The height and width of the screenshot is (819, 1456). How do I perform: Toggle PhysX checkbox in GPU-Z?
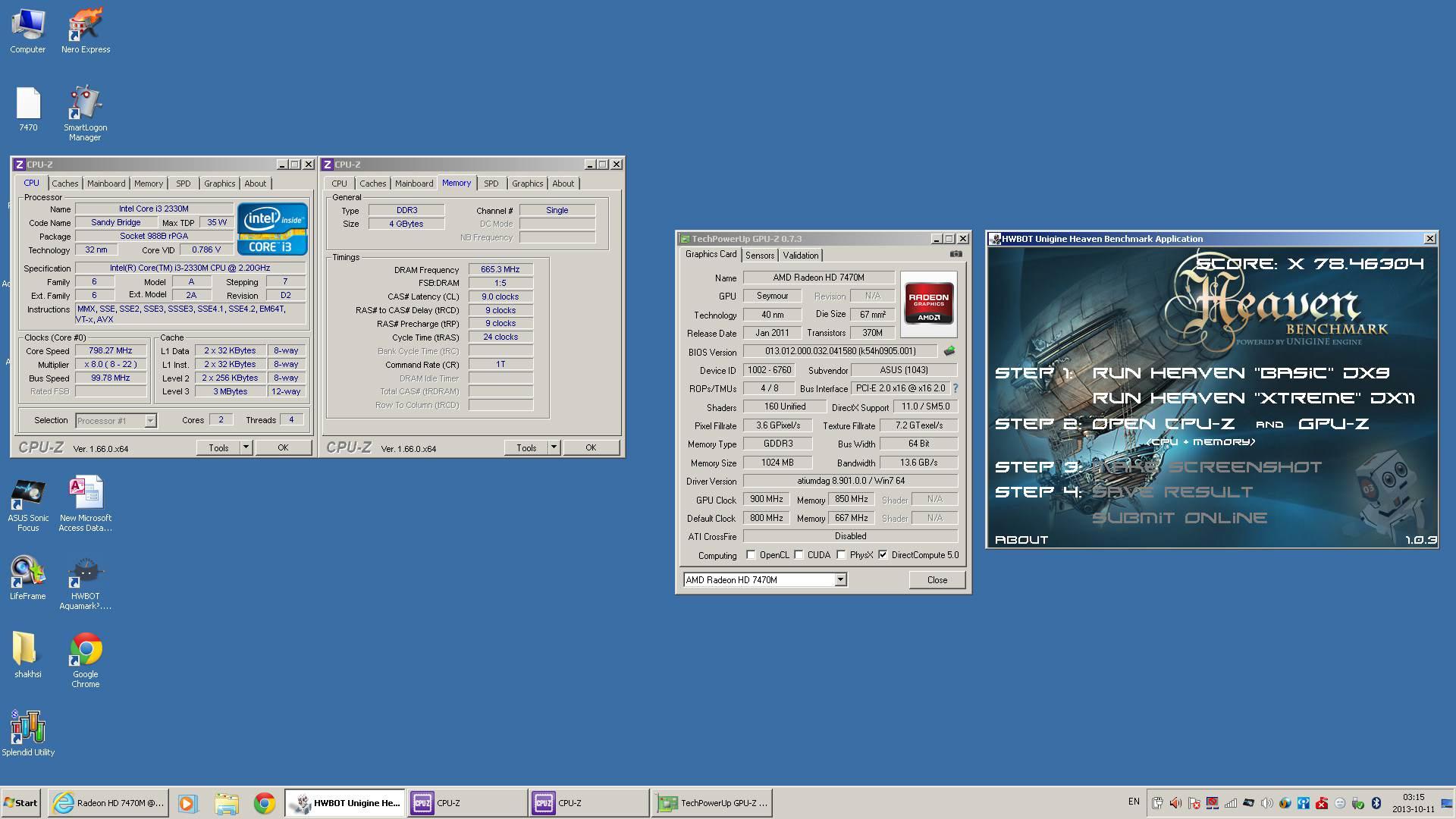pyautogui.click(x=841, y=555)
